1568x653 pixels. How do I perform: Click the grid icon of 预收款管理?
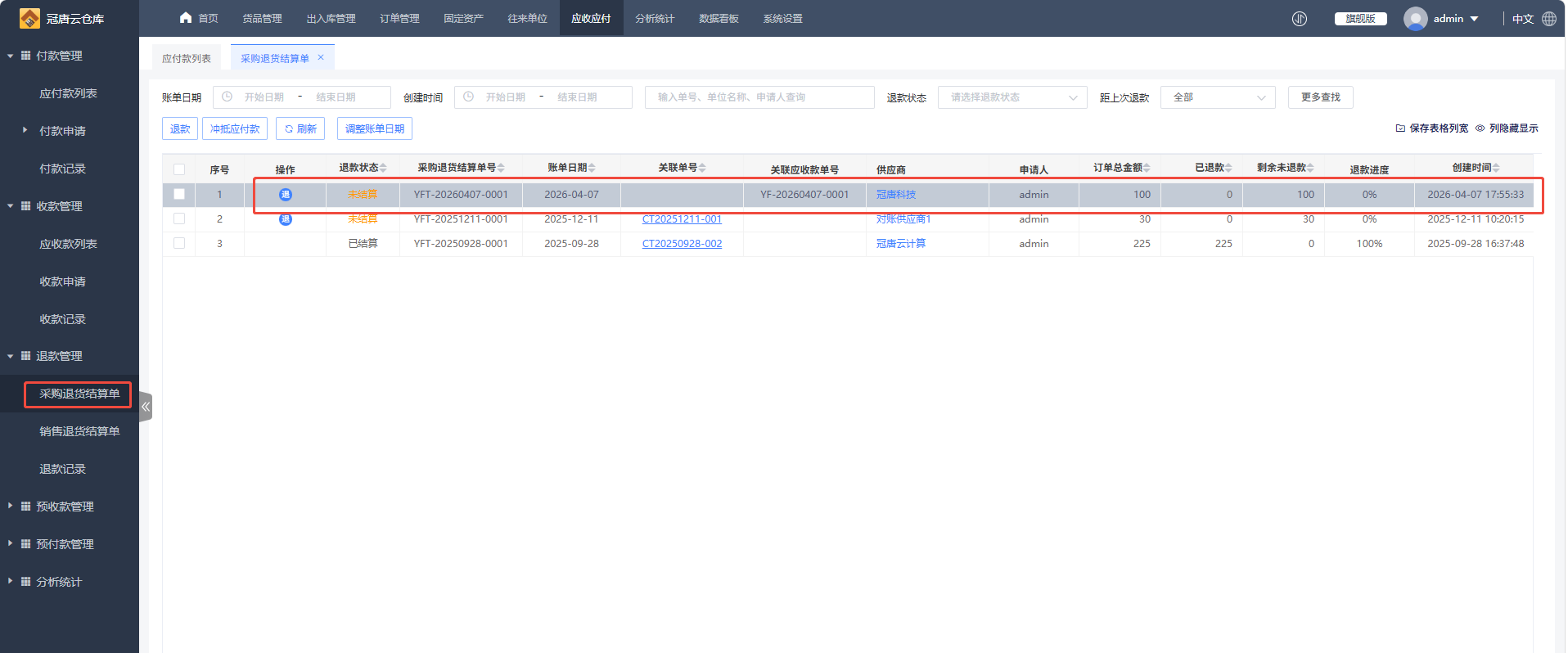point(25,507)
